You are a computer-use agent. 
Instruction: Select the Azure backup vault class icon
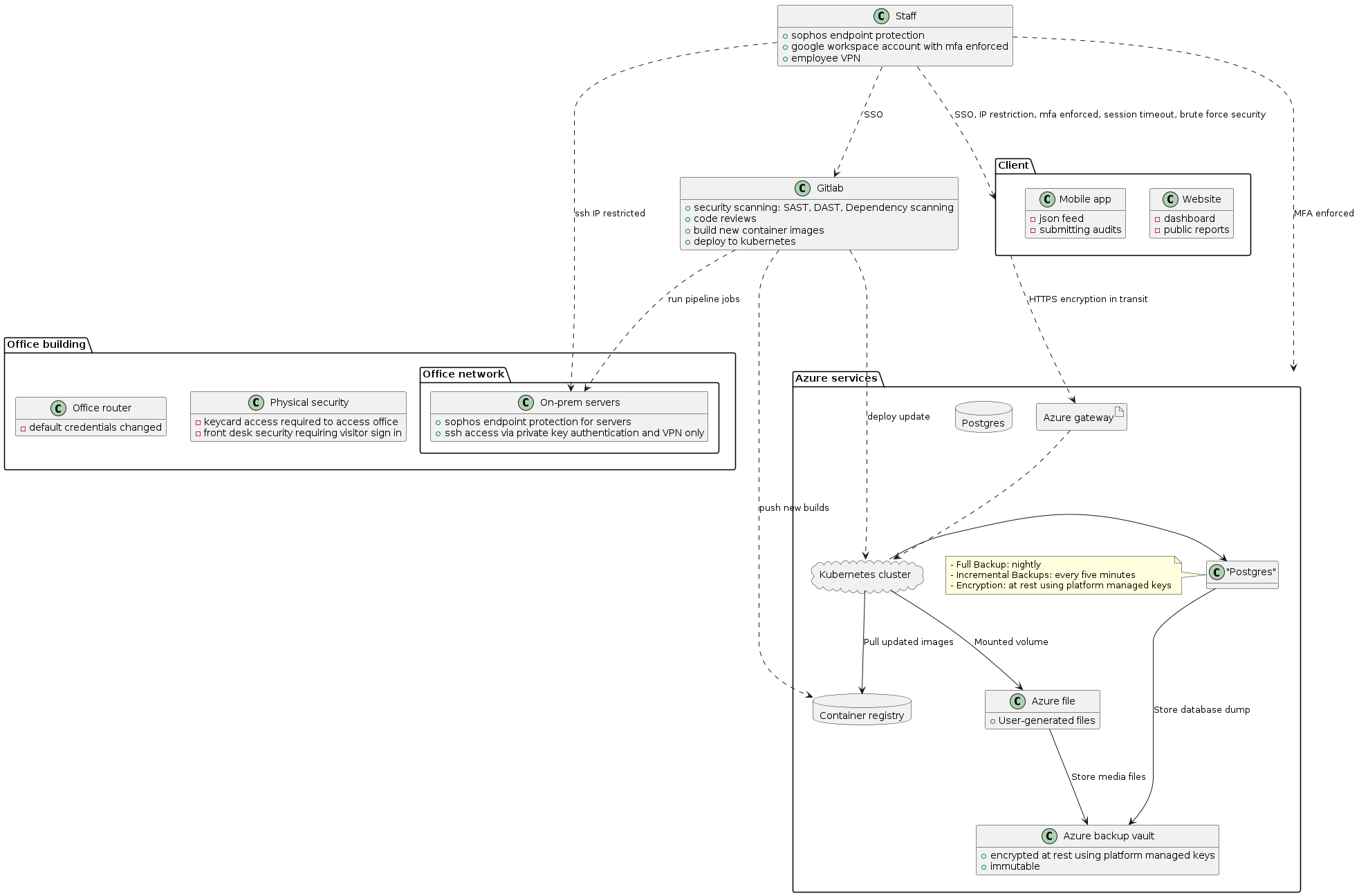(1051, 836)
